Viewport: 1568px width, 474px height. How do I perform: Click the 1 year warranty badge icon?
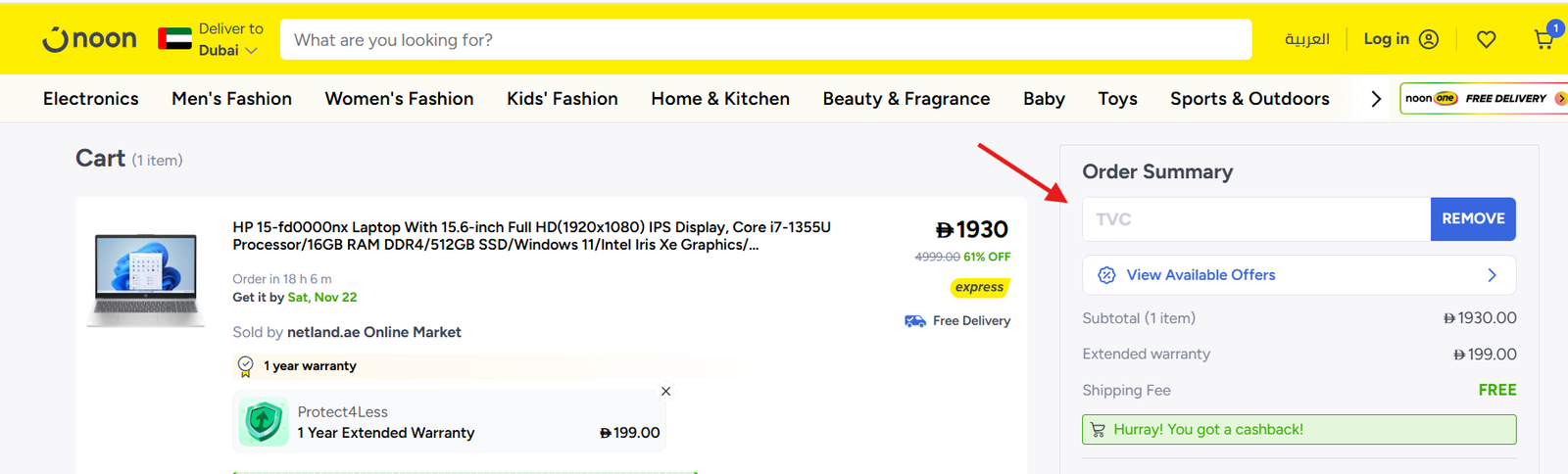246,365
